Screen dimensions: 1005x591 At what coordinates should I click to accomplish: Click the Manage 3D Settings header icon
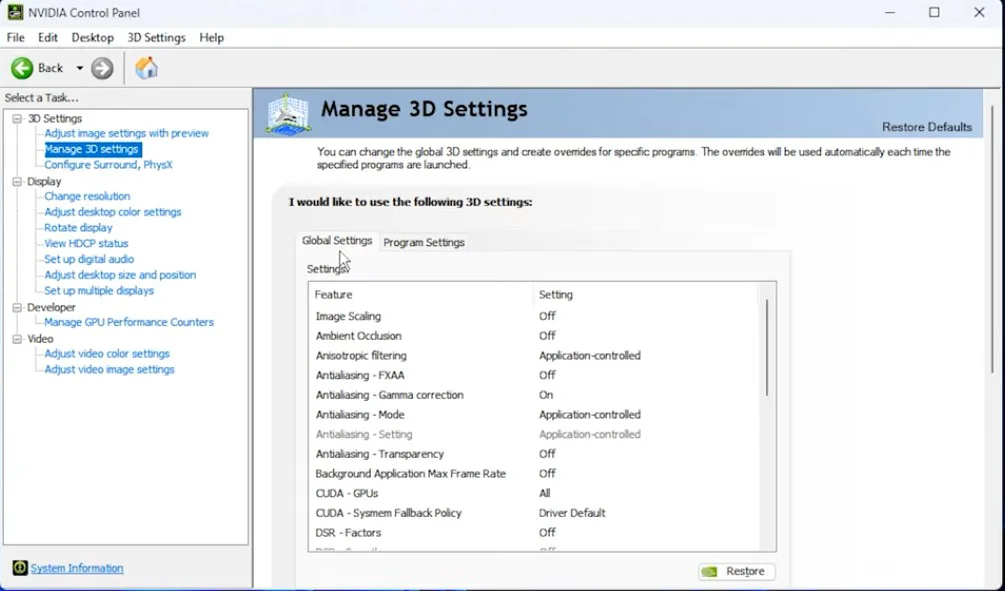(287, 113)
